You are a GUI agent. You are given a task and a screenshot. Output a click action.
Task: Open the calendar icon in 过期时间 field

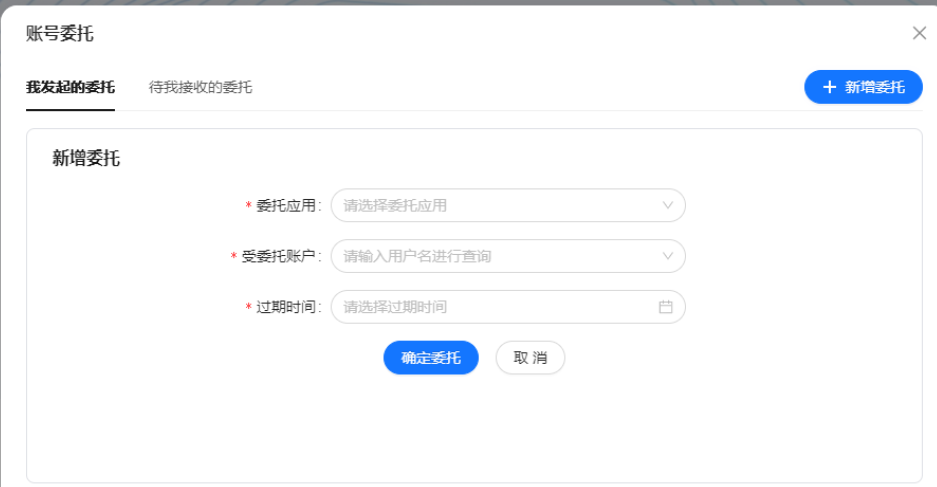(x=666, y=307)
